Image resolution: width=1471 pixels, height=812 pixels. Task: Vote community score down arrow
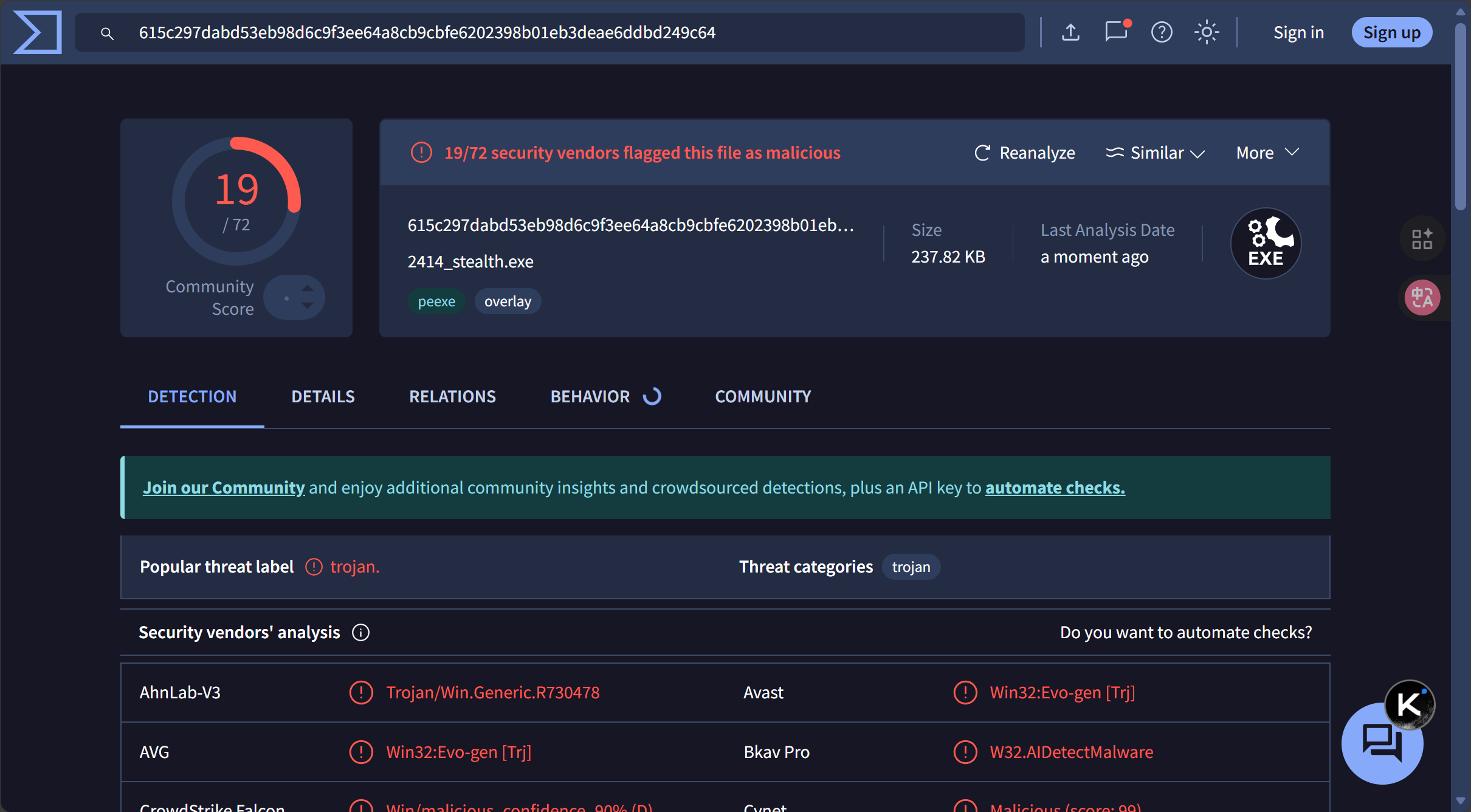pyautogui.click(x=308, y=306)
